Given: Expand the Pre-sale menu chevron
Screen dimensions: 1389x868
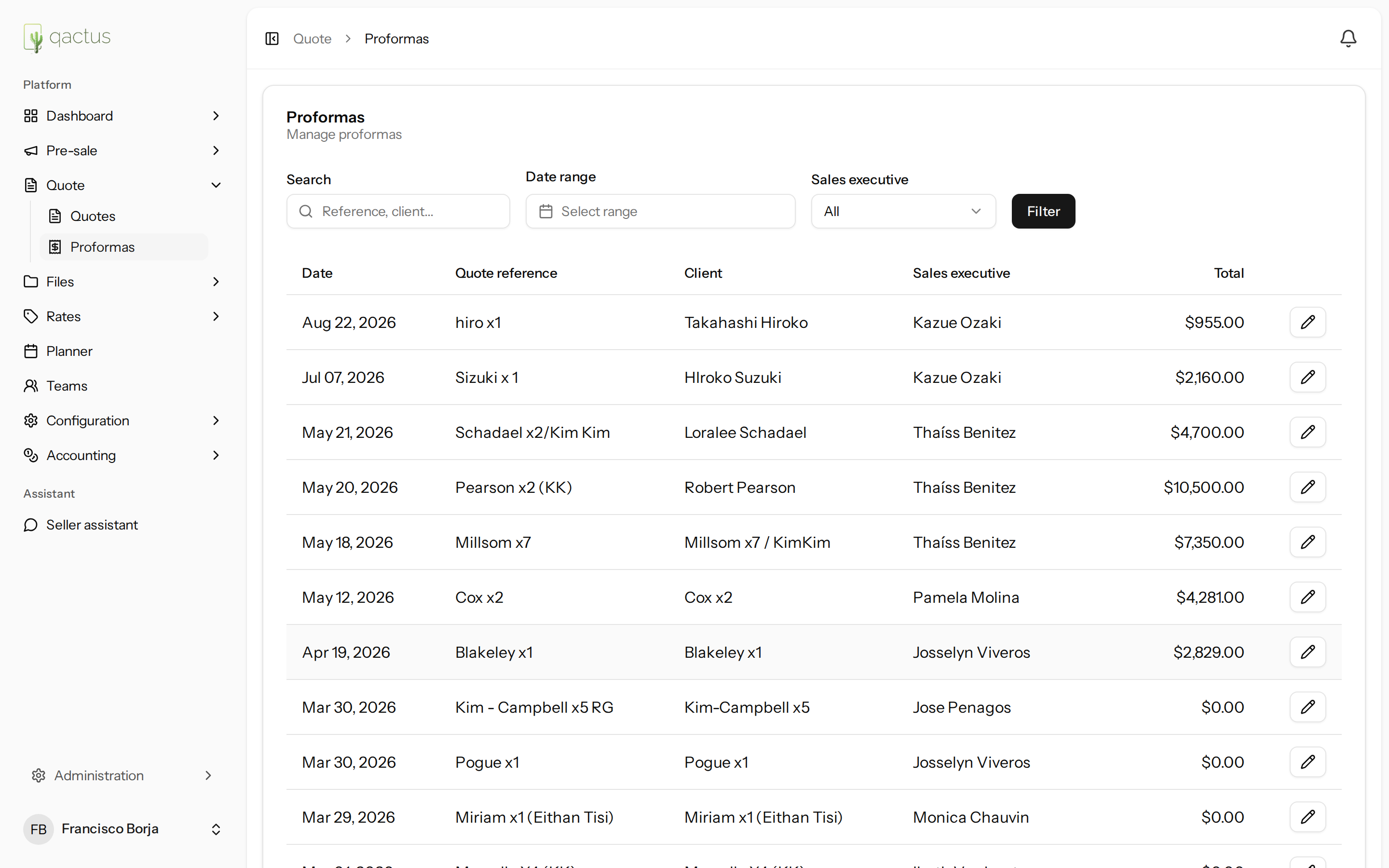Looking at the screenshot, I should pyautogui.click(x=216, y=150).
